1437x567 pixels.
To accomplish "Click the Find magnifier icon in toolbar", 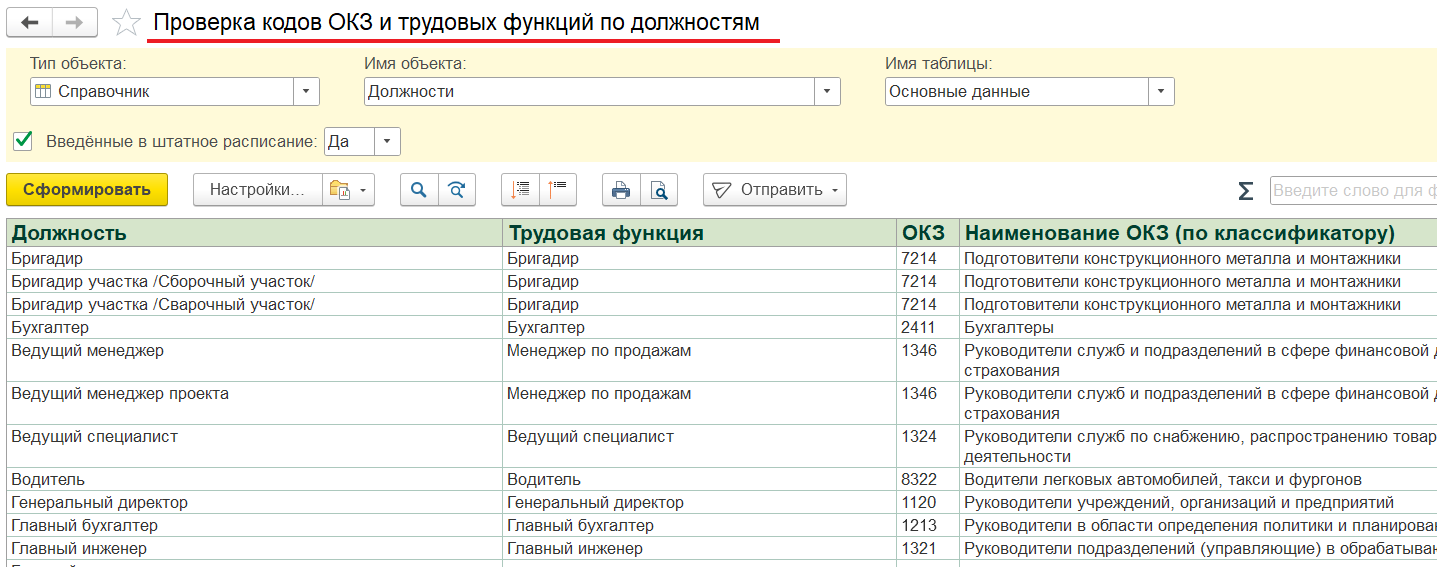I will [419, 190].
